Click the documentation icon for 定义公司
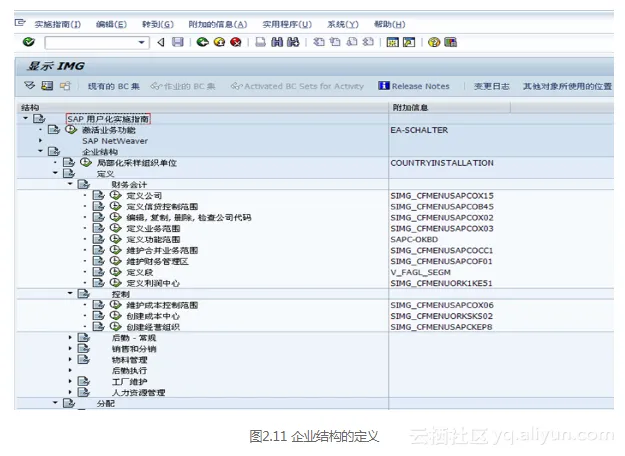Screen dimensions: 625x456 98,195
